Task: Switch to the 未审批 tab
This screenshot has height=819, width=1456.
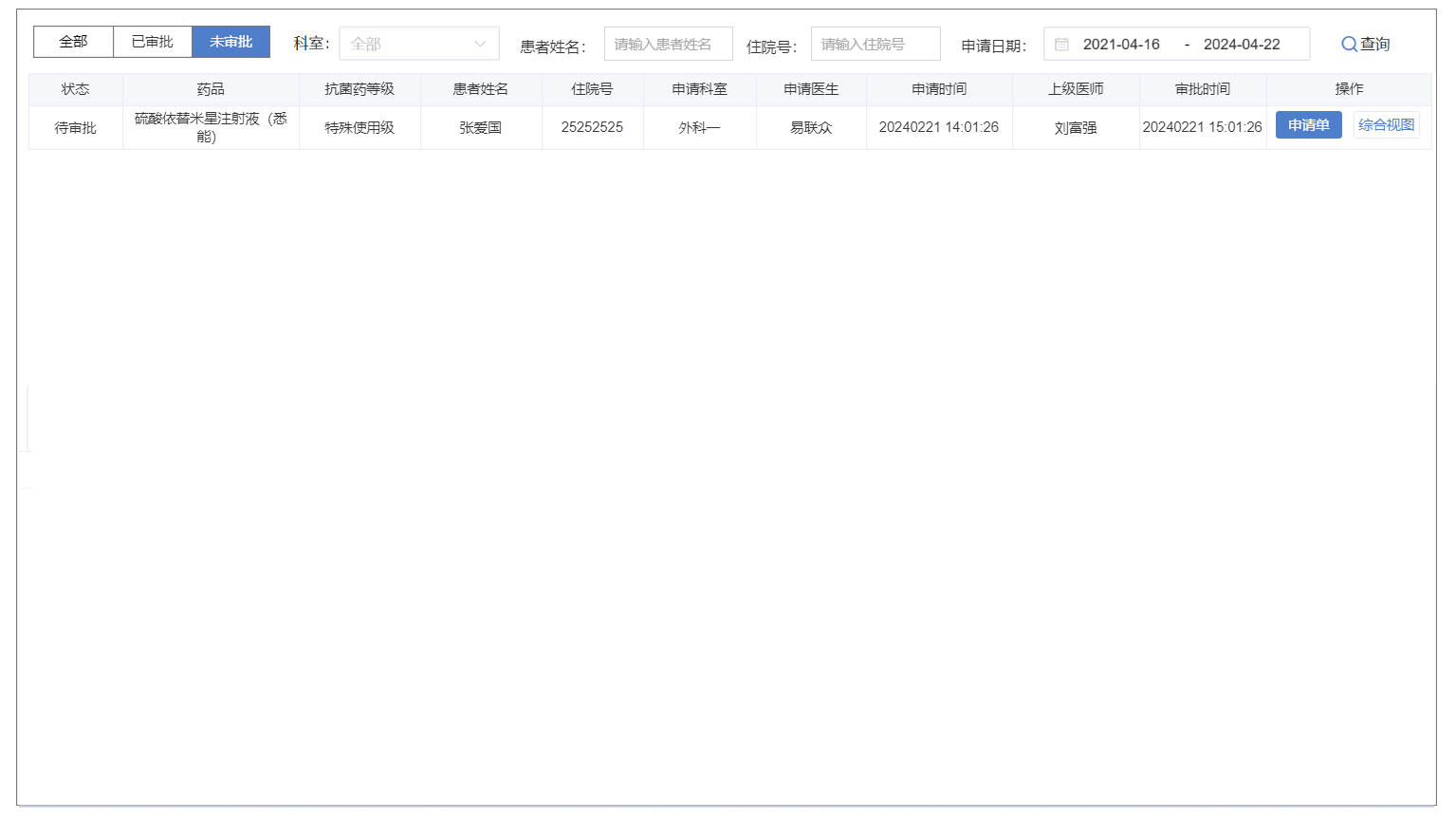Action: pos(231,42)
